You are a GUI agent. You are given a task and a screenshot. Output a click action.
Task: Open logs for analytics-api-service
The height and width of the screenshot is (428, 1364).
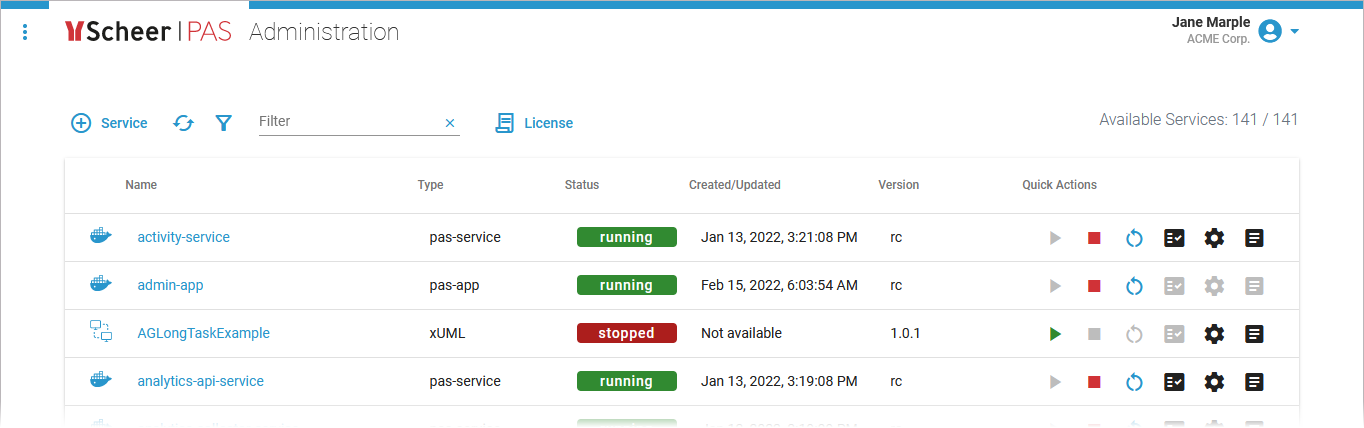(x=1254, y=382)
